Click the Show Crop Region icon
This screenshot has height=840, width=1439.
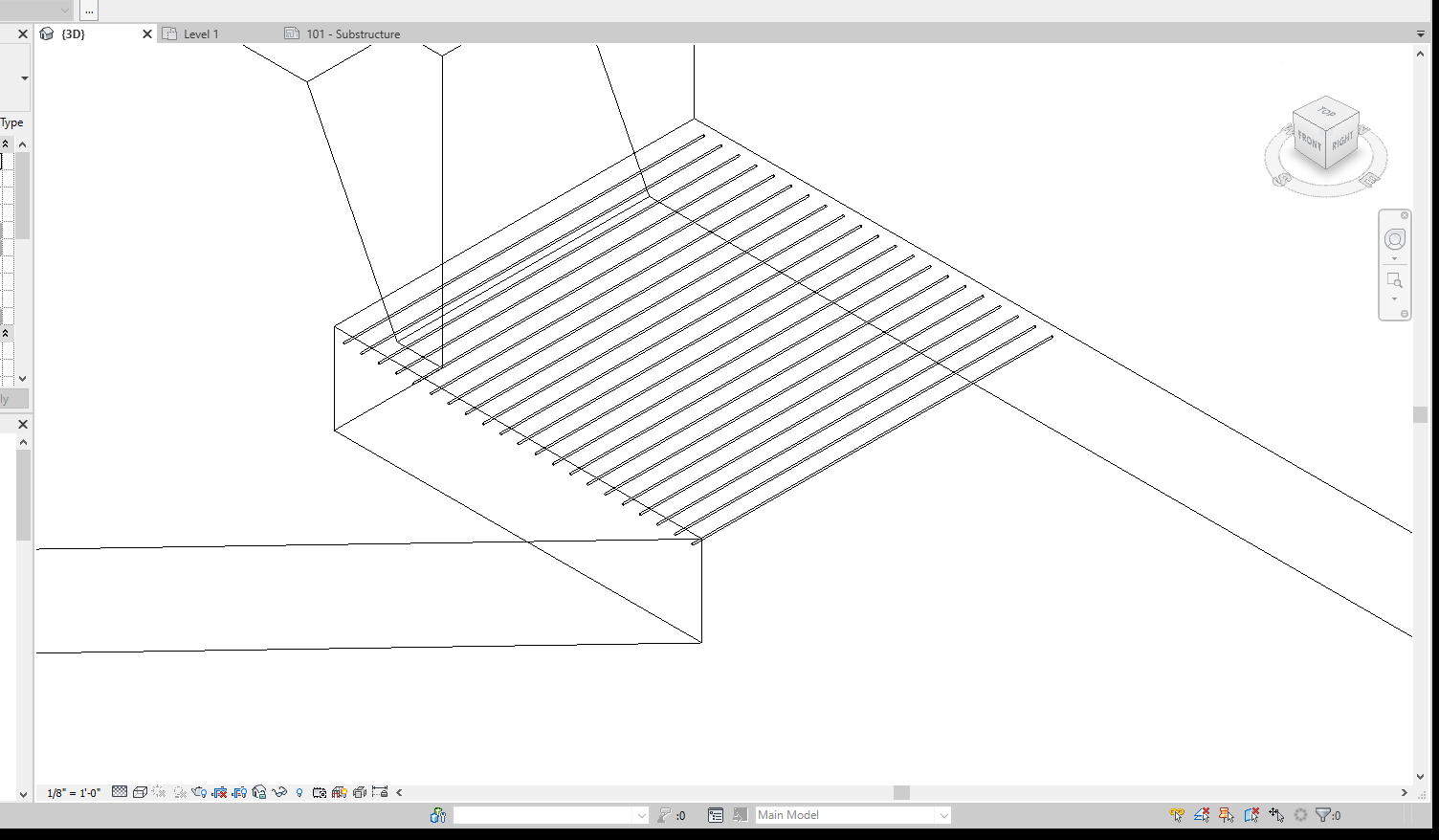(238, 792)
